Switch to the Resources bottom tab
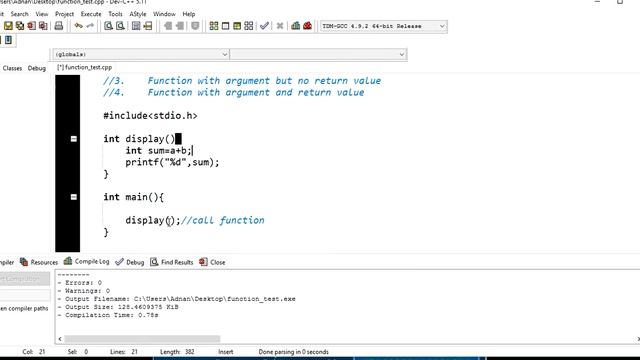The width and height of the screenshot is (640, 360). click(x=39, y=262)
